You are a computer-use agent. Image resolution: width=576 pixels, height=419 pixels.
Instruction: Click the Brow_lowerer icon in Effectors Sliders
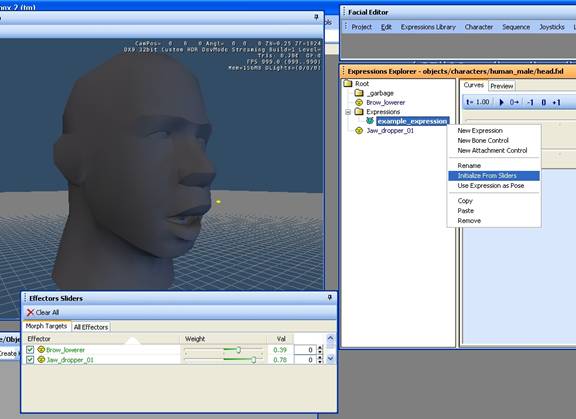(x=41, y=350)
